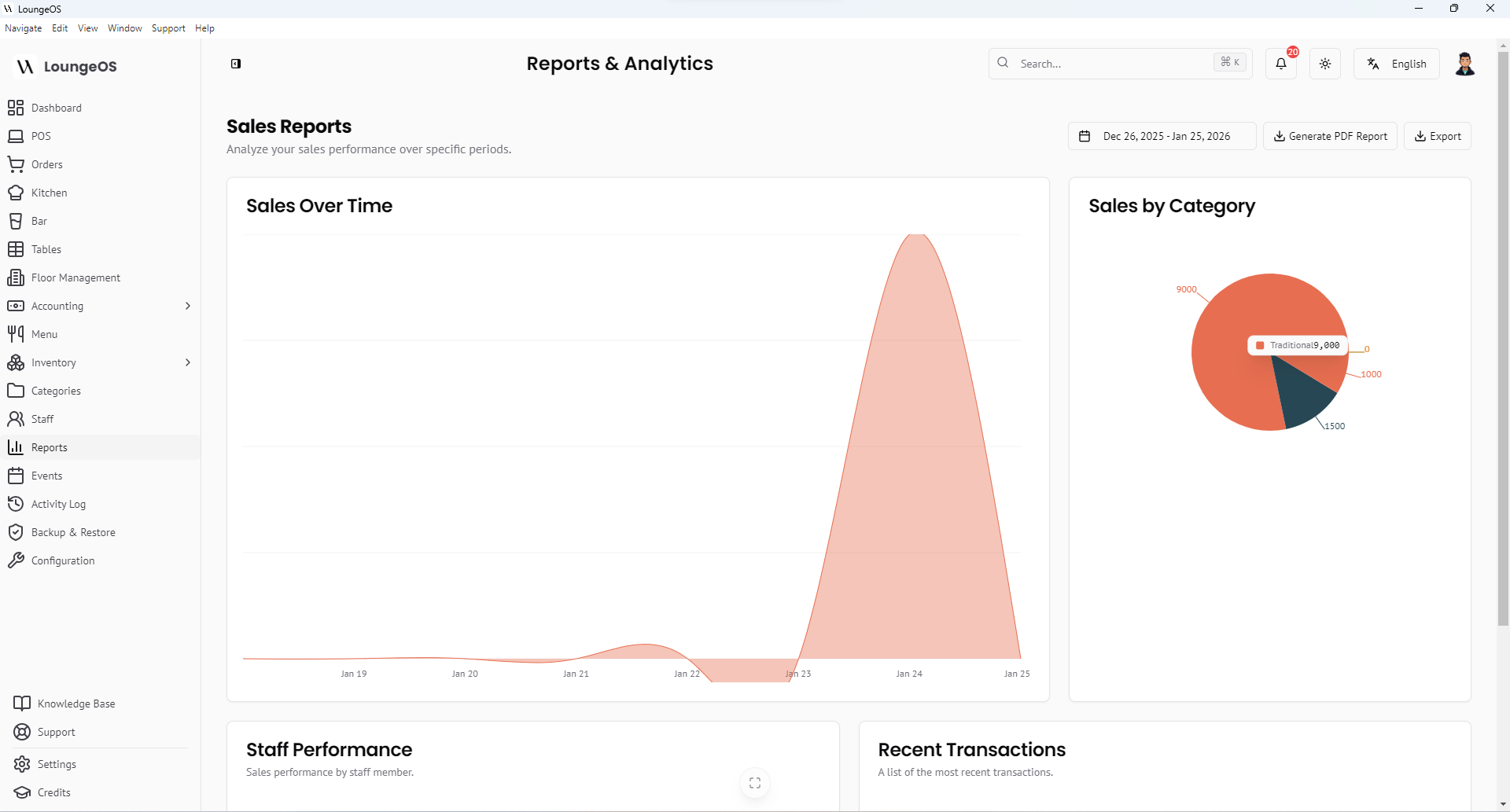The width and height of the screenshot is (1510, 812).
Task: Toggle the light/dark theme sun icon
Action: coord(1325,64)
